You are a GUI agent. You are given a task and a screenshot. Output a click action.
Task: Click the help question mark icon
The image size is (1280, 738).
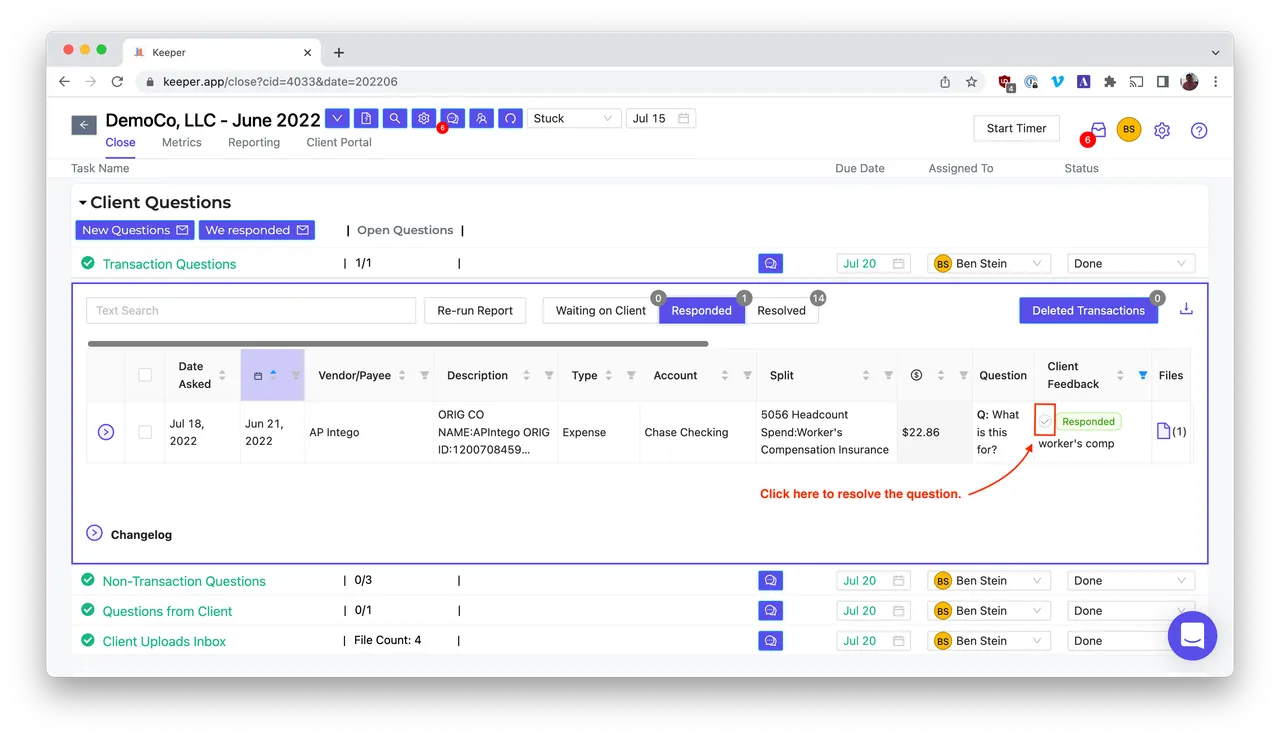(1199, 130)
